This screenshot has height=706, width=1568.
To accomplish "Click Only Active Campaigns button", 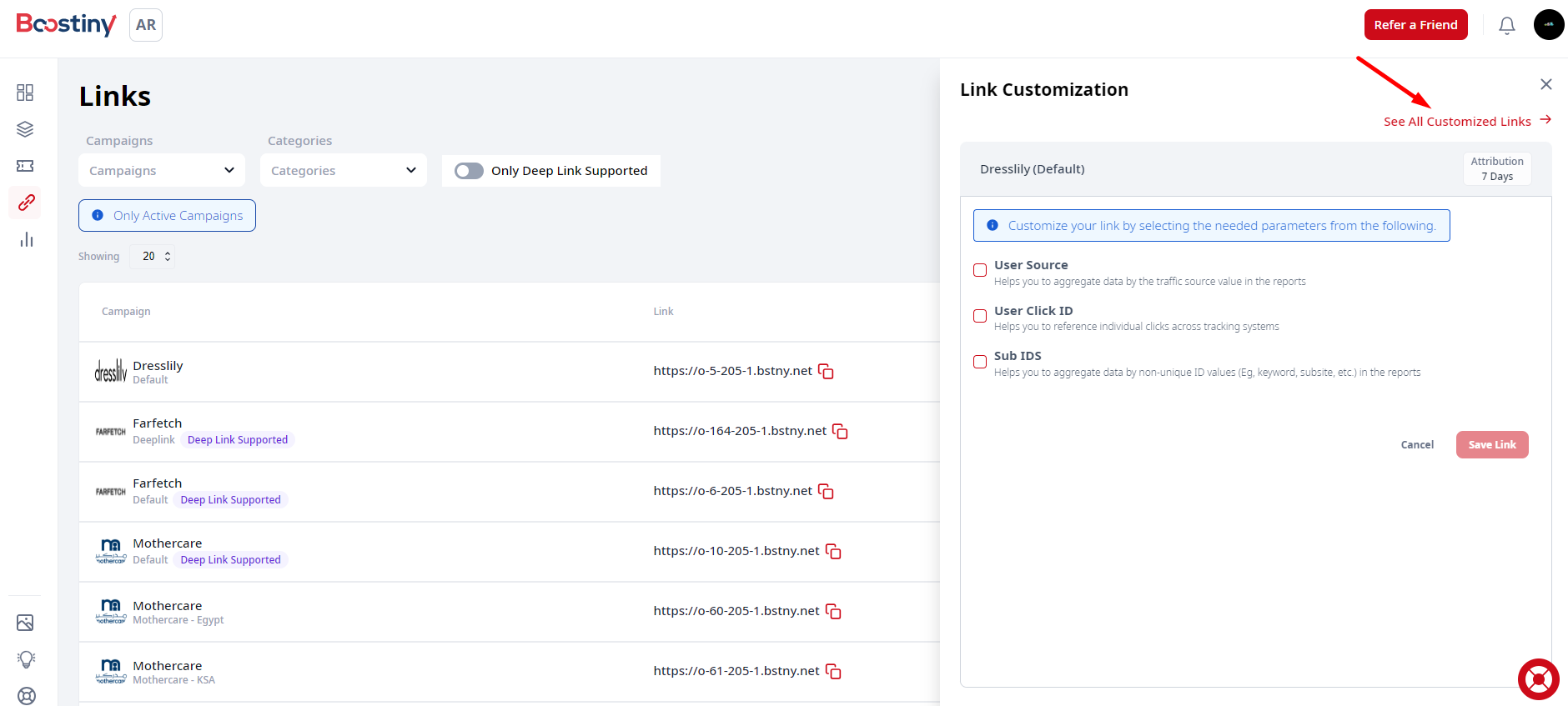I will click(x=167, y=216).
